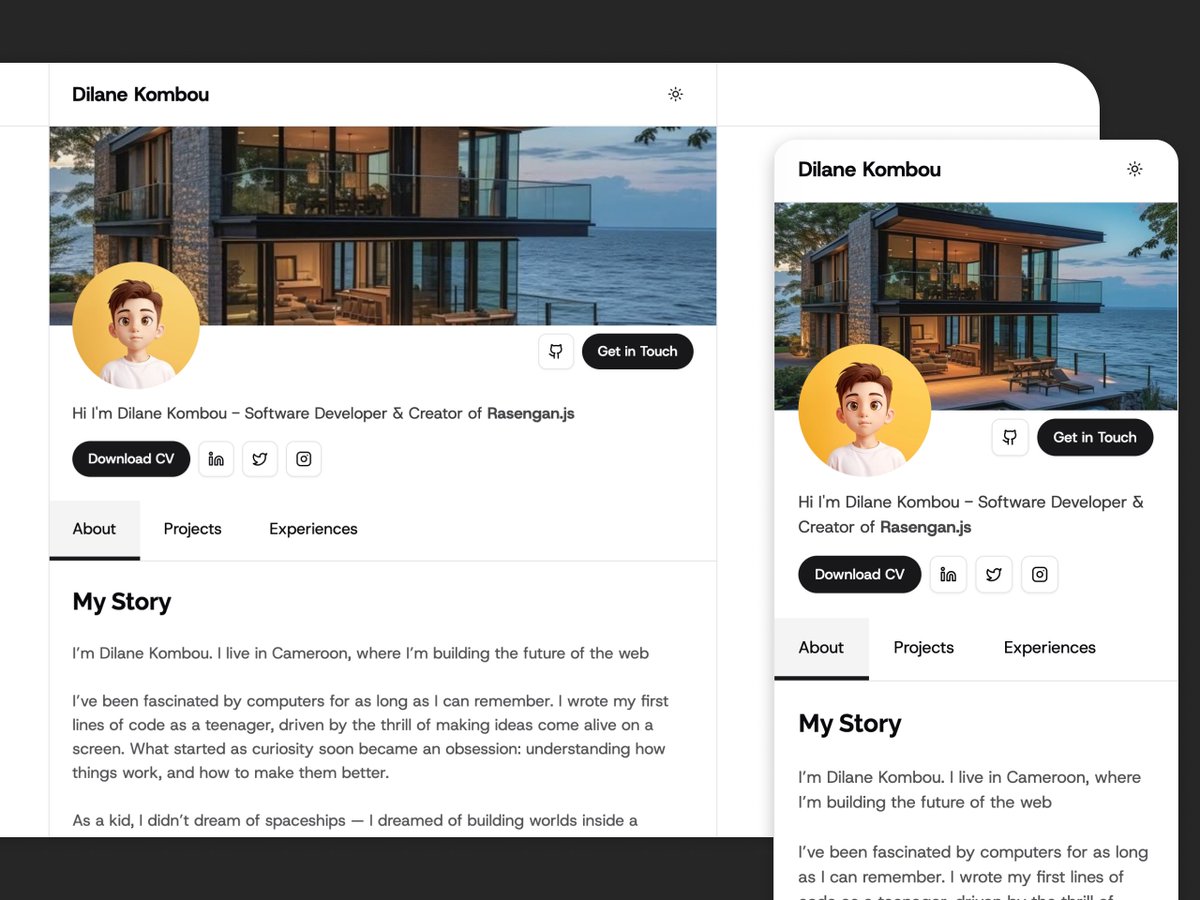This screenshot has width=1200, height=900.
Task: Click the cartoon avatar profile picture
Action: point(136,325)
